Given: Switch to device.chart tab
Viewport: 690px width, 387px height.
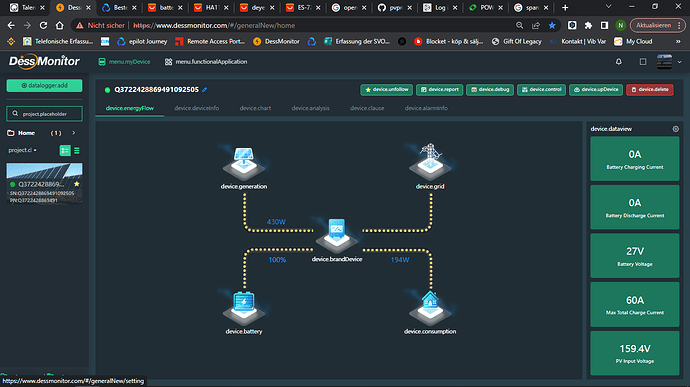Looking at the screenshot, I should point(255,108).
